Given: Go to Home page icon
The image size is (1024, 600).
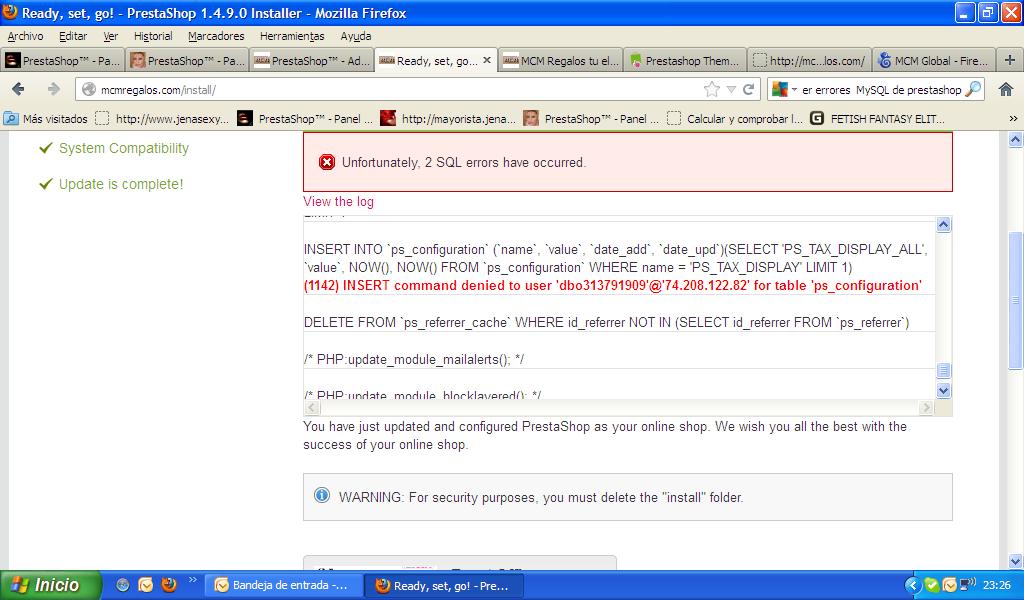Looking at the screenshot, I should coord(1006,89).
